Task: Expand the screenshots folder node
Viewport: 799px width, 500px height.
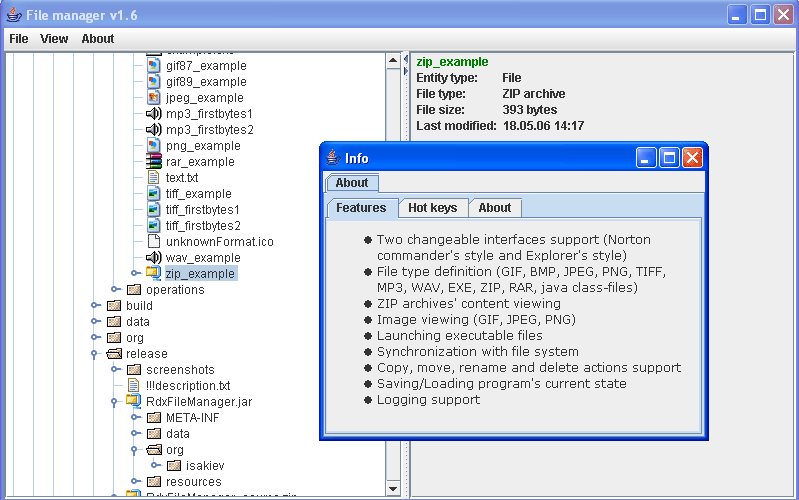Action: click(x=115, y=369)
